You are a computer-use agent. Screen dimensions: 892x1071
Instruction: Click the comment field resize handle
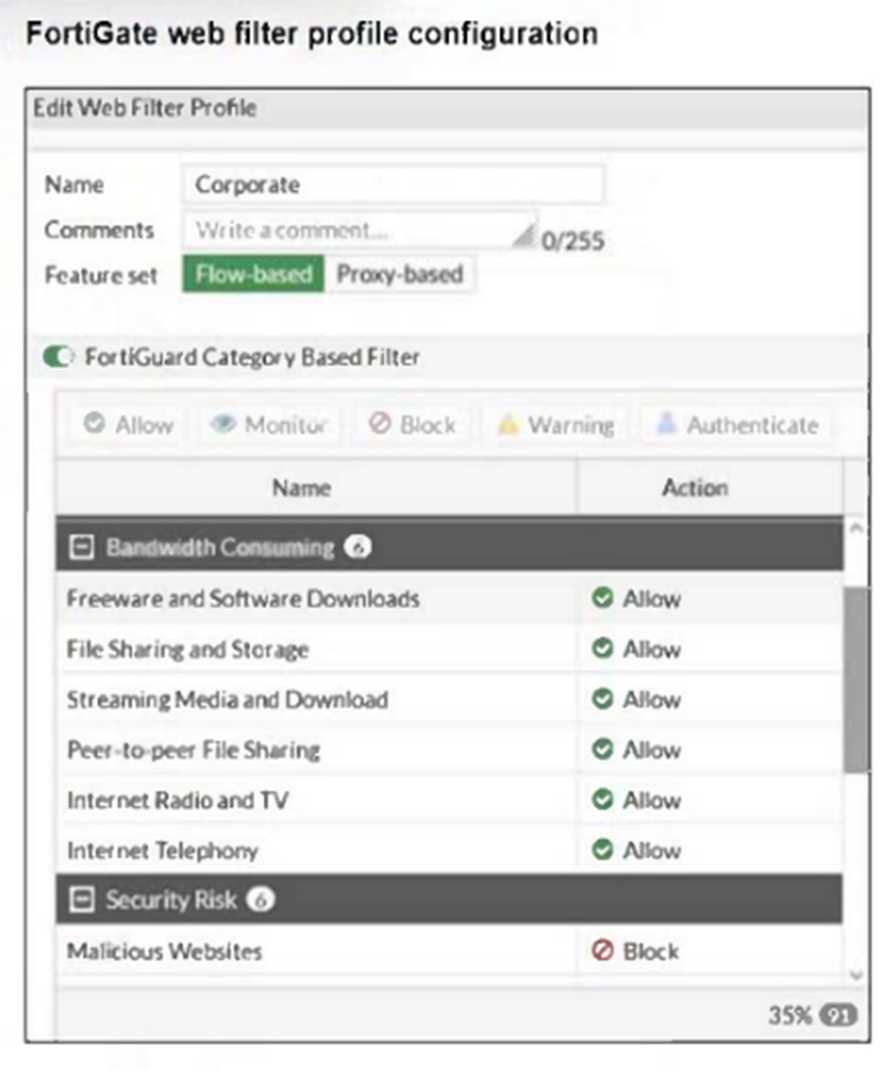[x=524, y=236]
